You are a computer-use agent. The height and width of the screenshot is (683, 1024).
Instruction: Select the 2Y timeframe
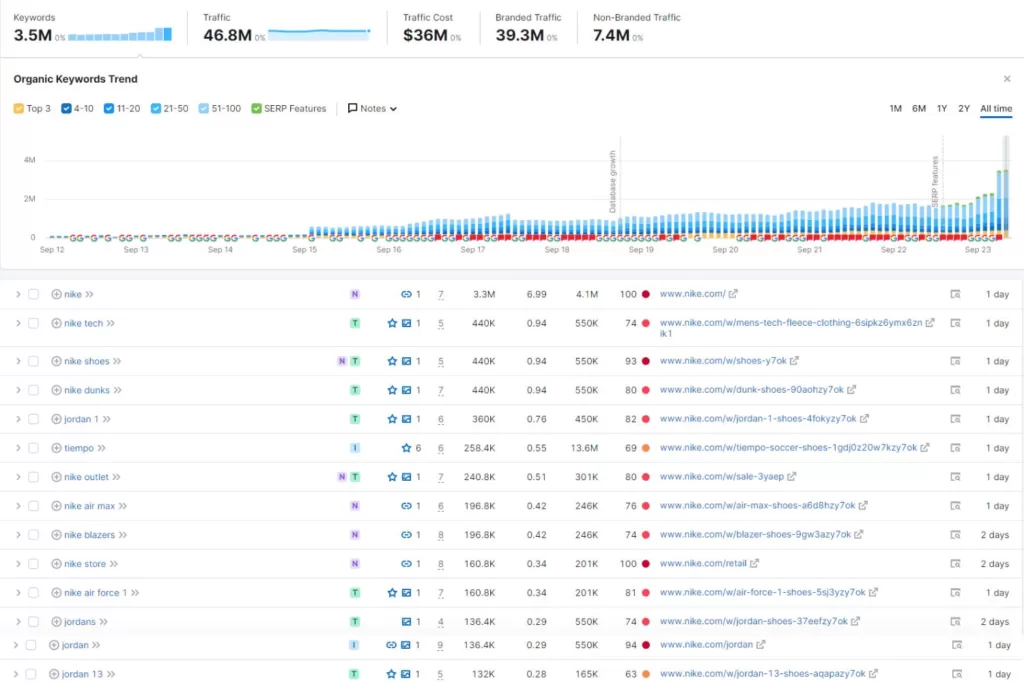tap(963, 108)
